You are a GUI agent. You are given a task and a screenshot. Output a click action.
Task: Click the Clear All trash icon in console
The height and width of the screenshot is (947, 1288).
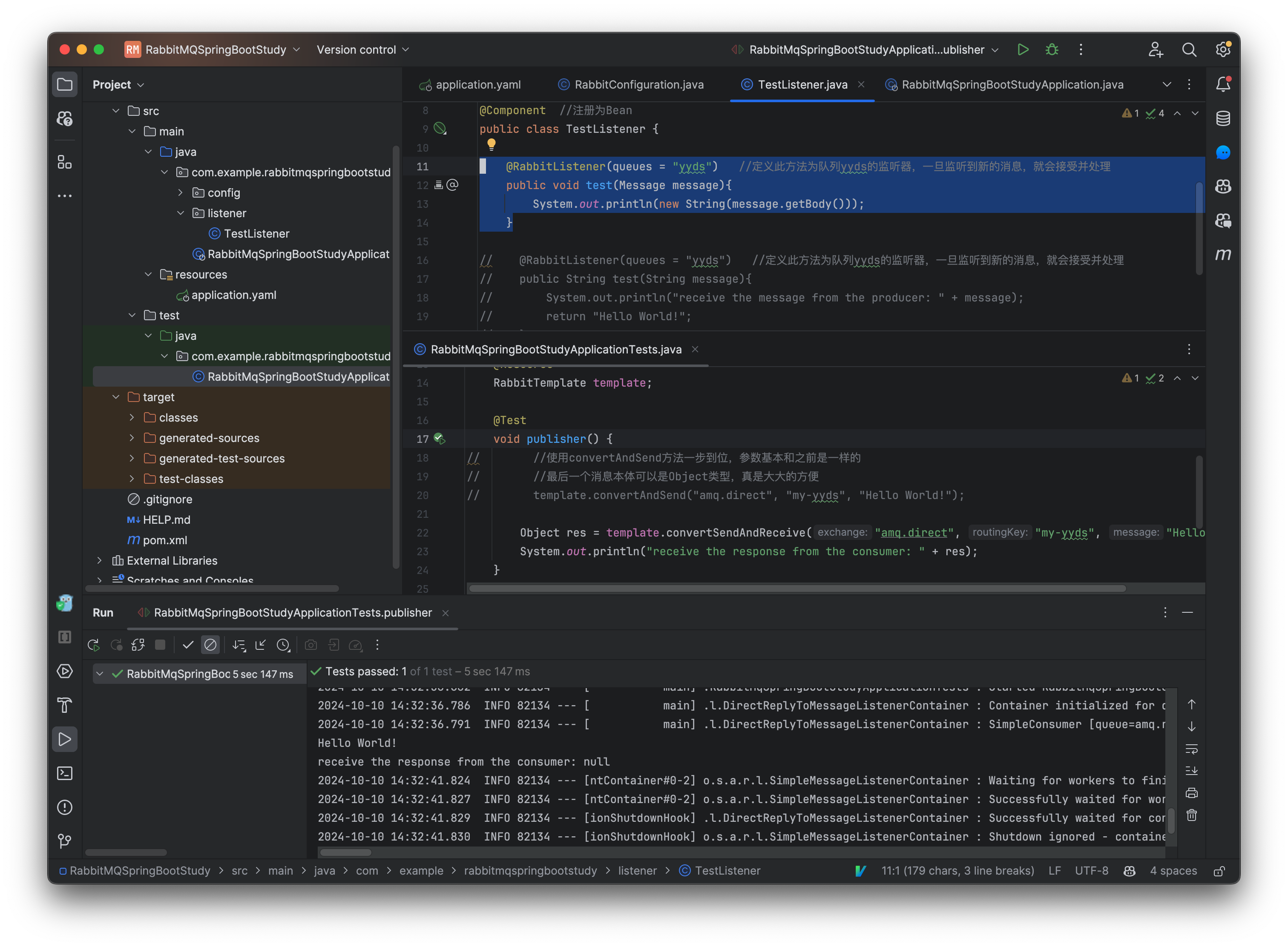pyautogui.click(x=1192, y=815)
